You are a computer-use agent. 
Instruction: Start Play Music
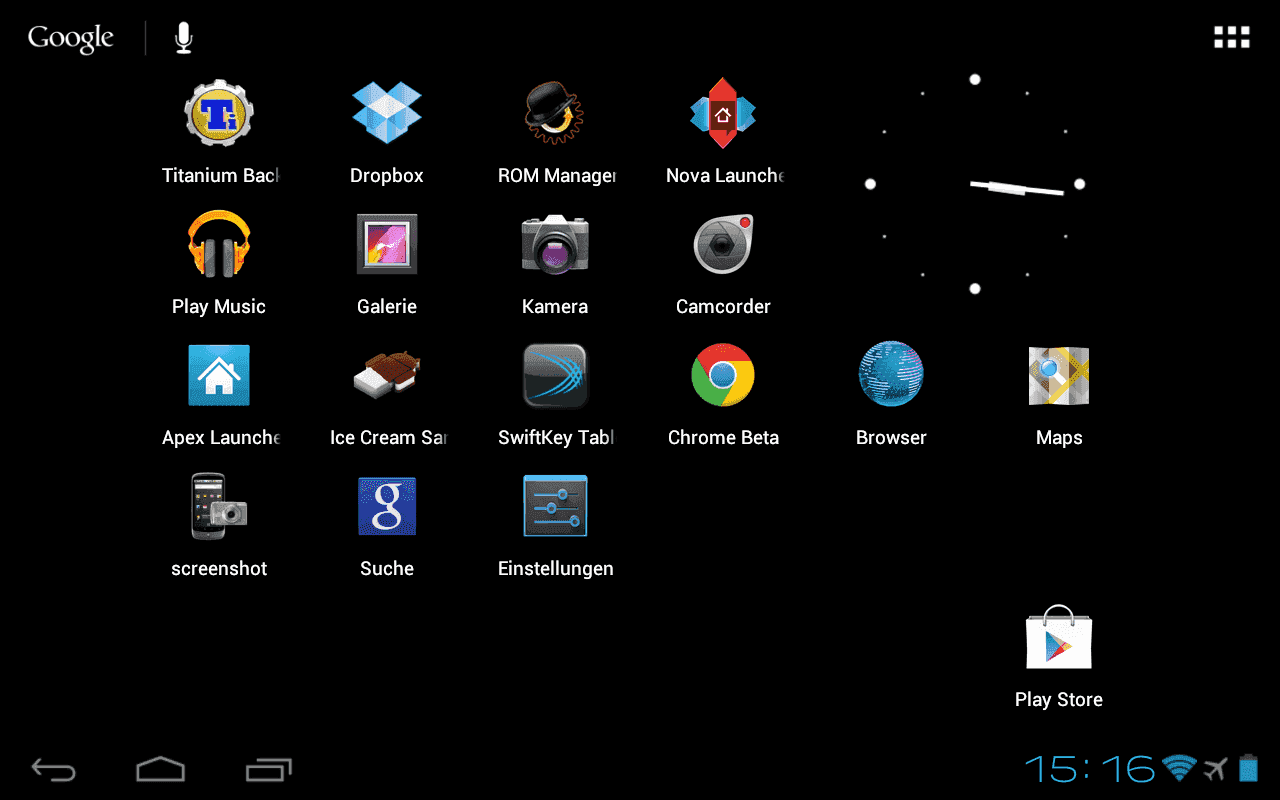[x=219, y=244]
